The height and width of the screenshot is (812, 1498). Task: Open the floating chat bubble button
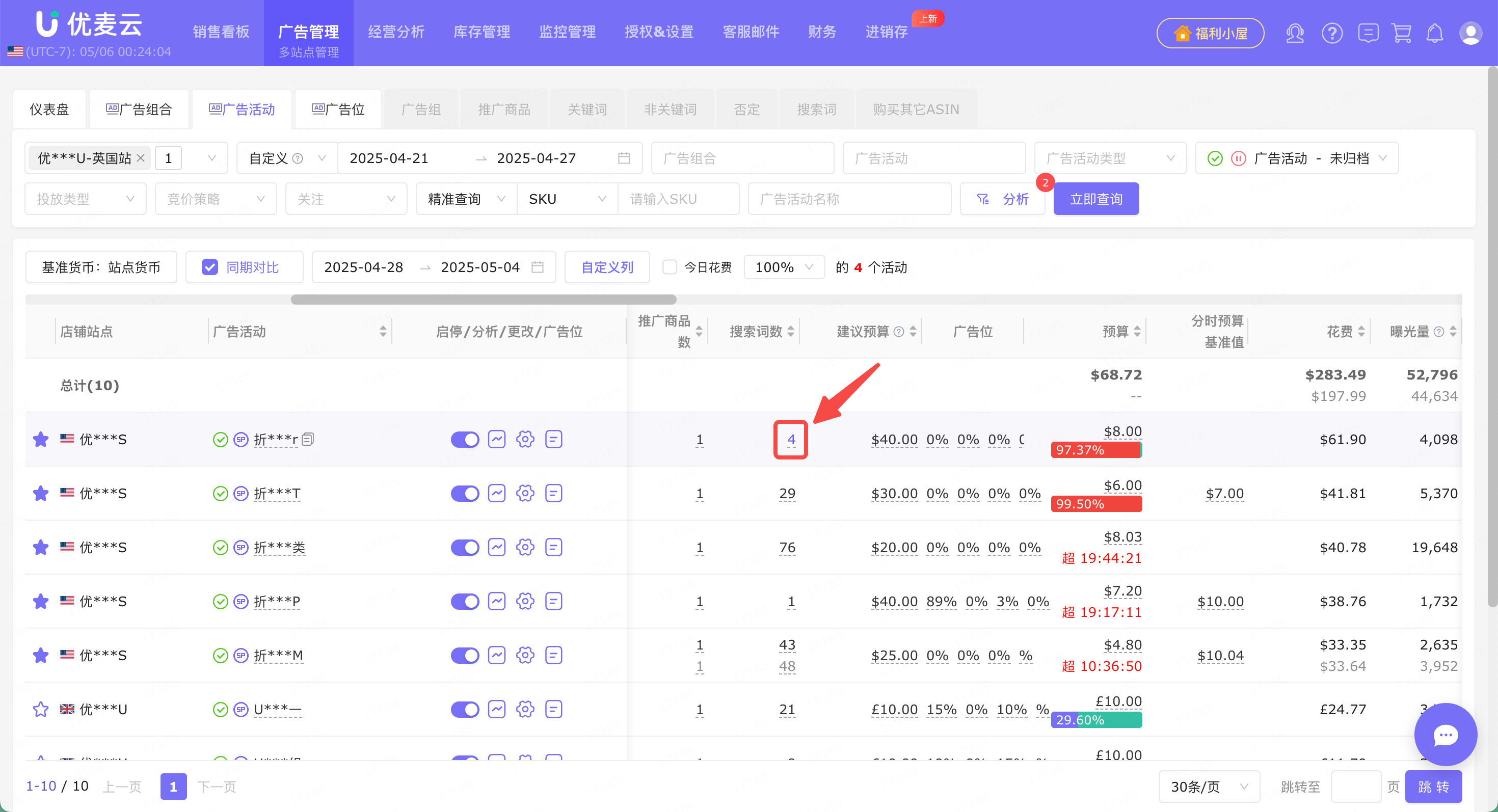1446,735
